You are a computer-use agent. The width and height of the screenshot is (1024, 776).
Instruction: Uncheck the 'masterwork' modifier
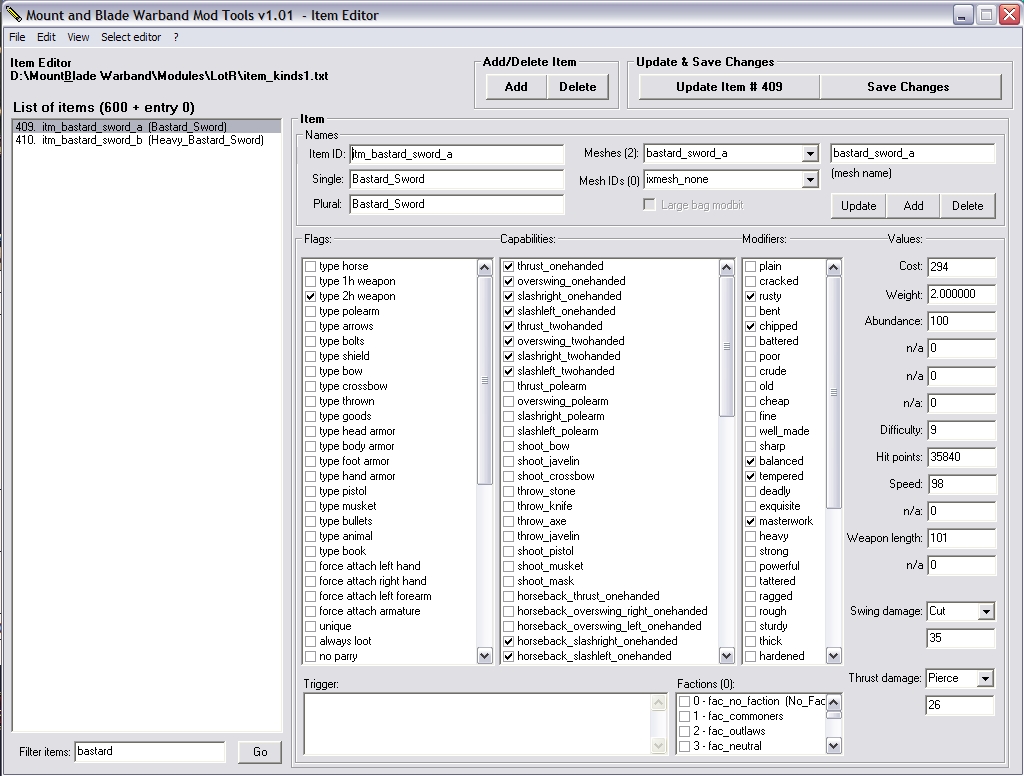point(751,522)
